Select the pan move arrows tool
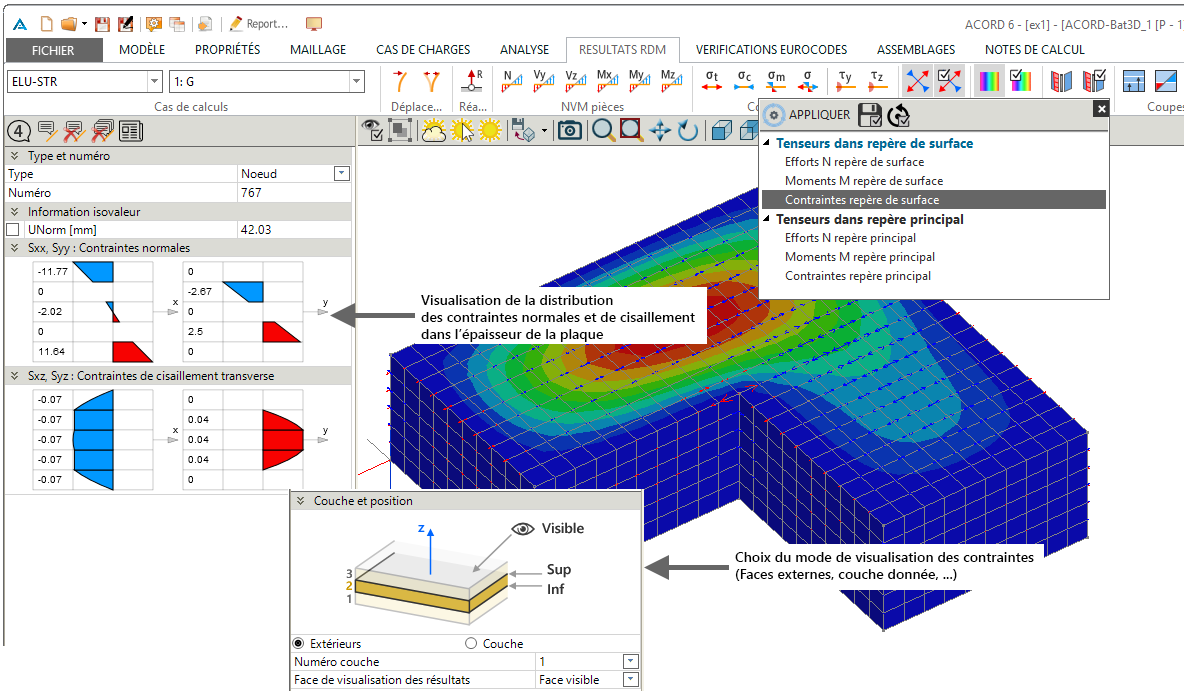This screenshot has height=692, width=1185. [x=660, y=131]
